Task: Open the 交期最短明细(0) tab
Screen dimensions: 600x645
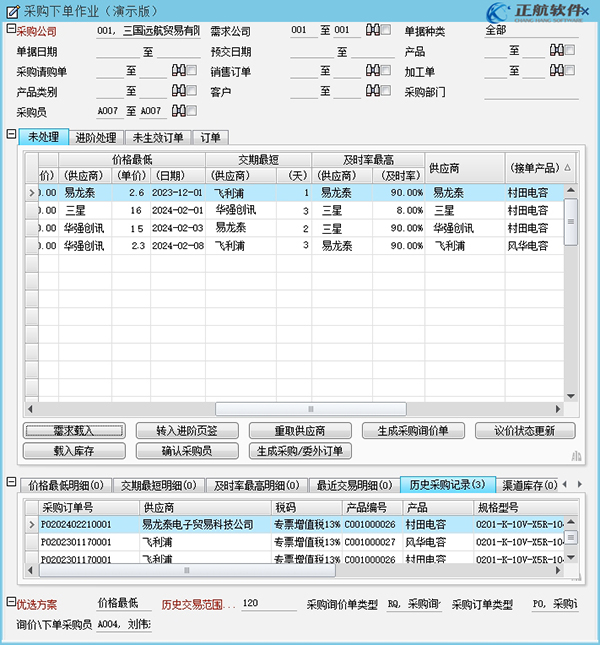Action: pos(158,485)
